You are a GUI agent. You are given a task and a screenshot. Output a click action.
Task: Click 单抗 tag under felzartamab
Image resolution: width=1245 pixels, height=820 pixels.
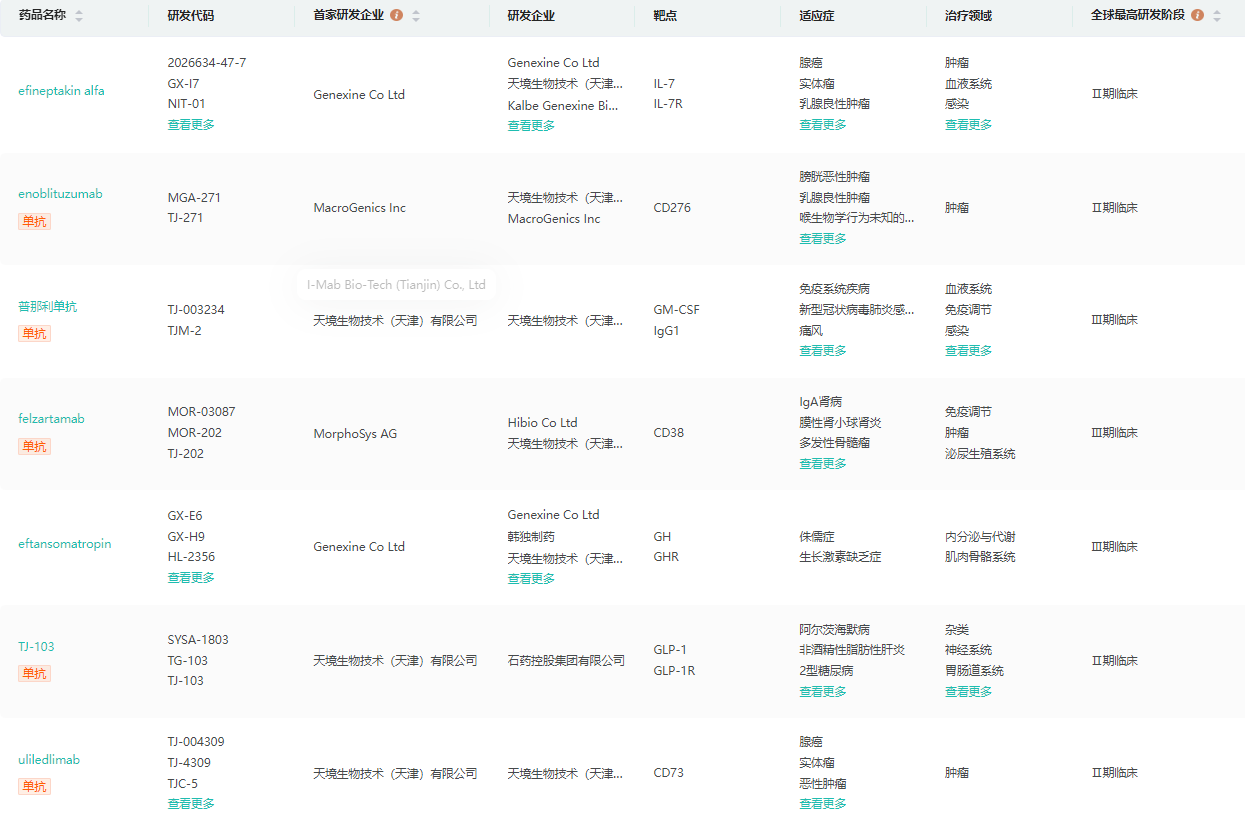34,446
